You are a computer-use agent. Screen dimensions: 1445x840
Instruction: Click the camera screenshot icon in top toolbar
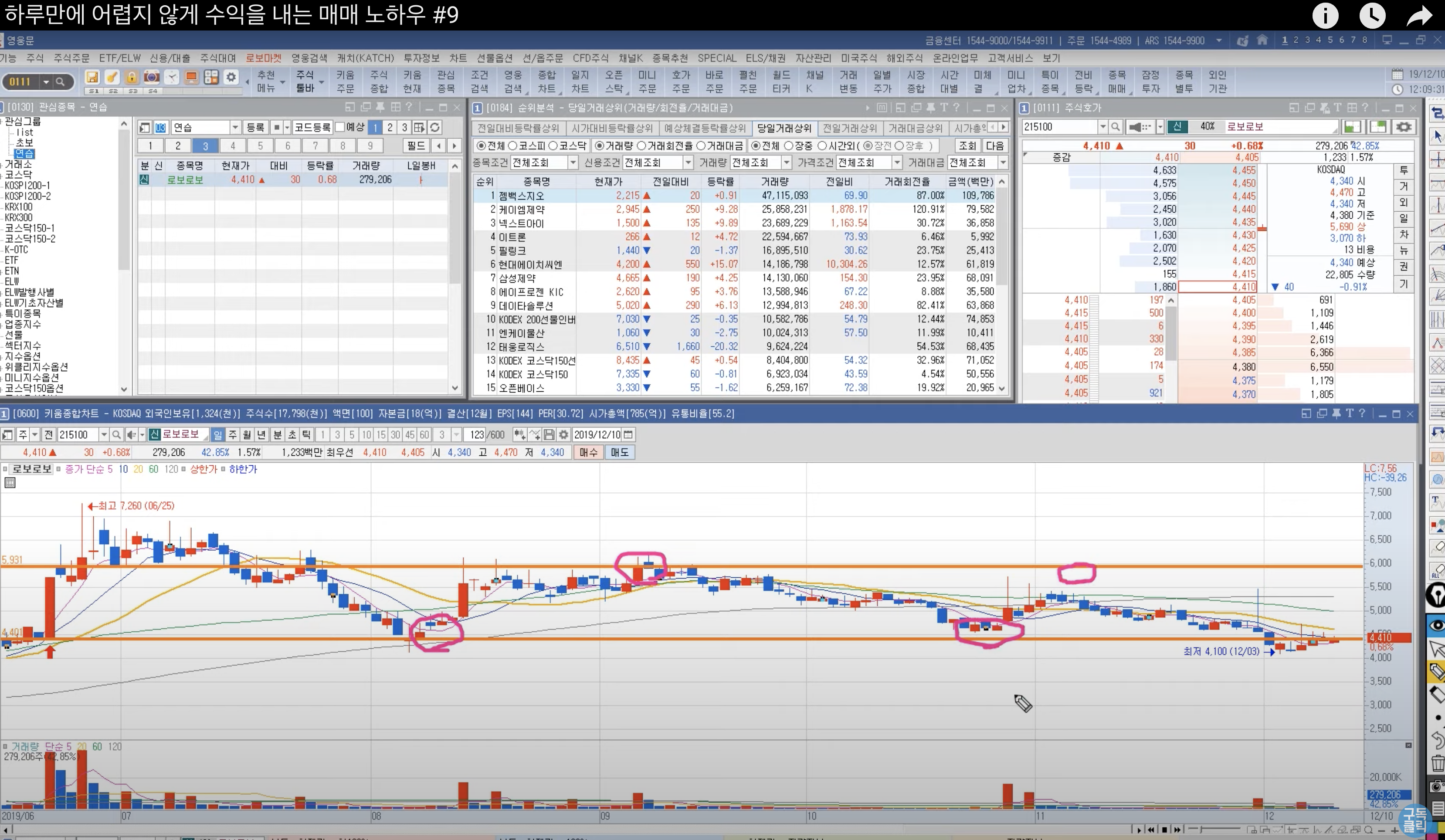point(151,78)
